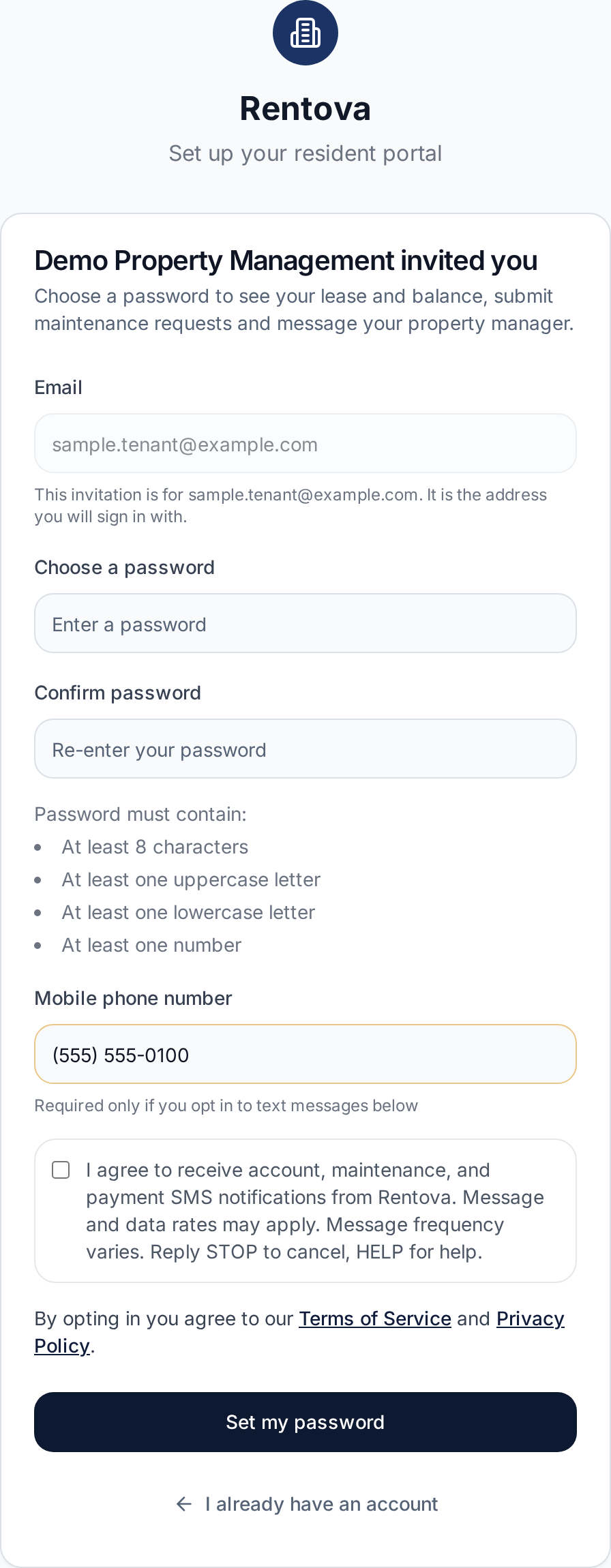Viewport: 611px width, 1568px height.
Task: Click the Rentova title heading
Action: tap(305, 109)
